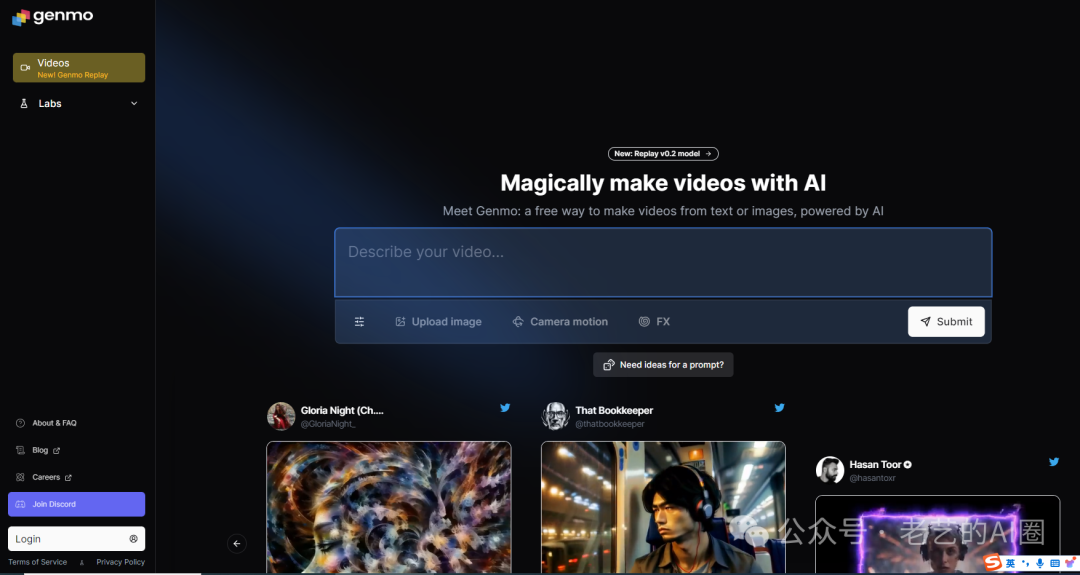The height and width of the screenshot is (575, 1080).
Task: Click the left arrow carousel button
Action: 237,543
